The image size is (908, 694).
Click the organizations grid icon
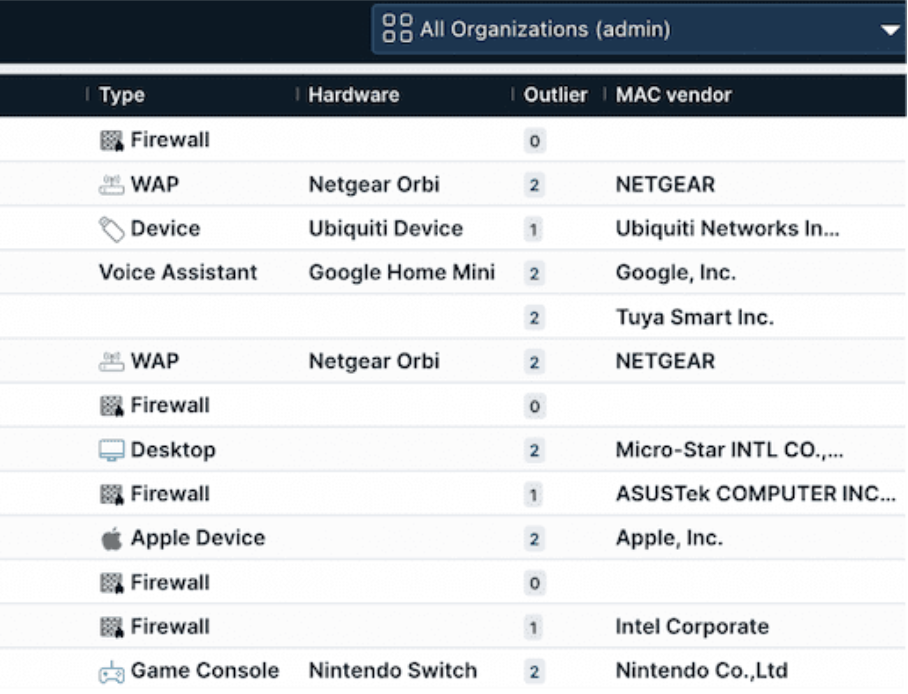397,28
